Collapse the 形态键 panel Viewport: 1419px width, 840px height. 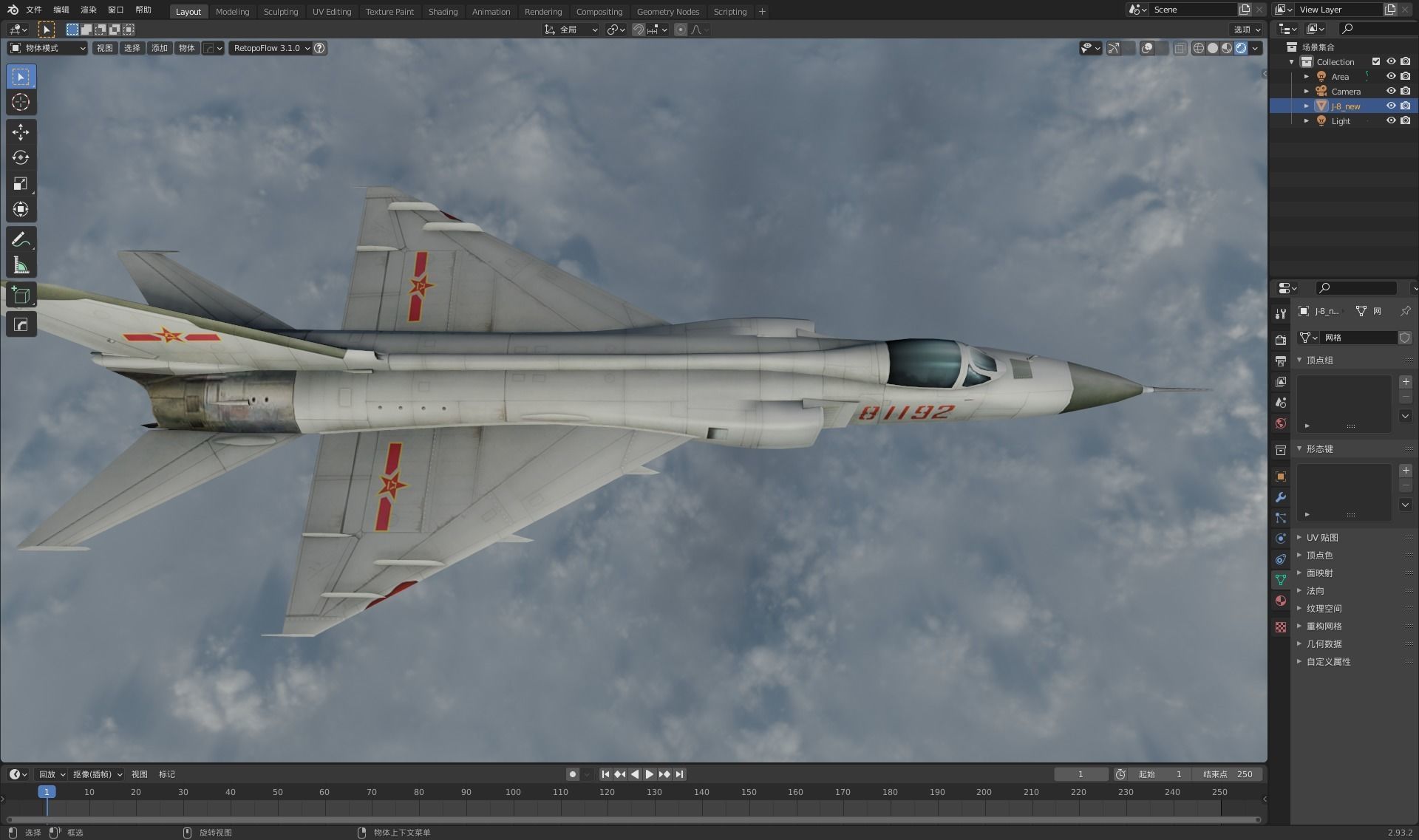pyautogui.click(x=1300, y=448)
